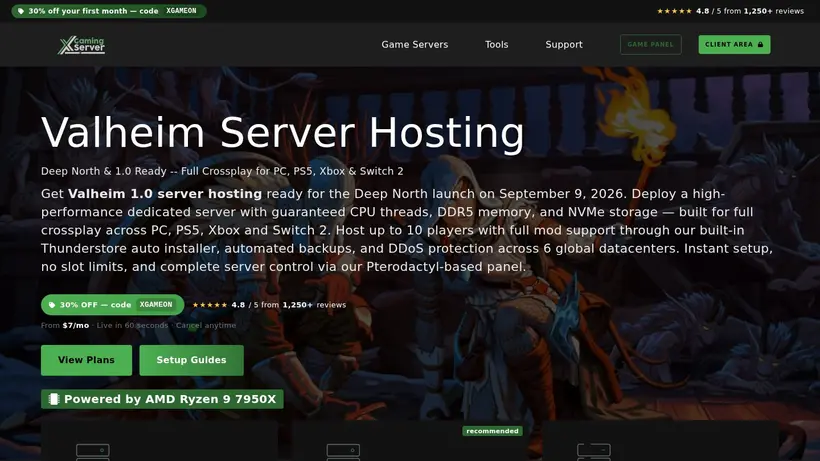
Task: Click the Game Panel button
Action: [x=651, y=44]
